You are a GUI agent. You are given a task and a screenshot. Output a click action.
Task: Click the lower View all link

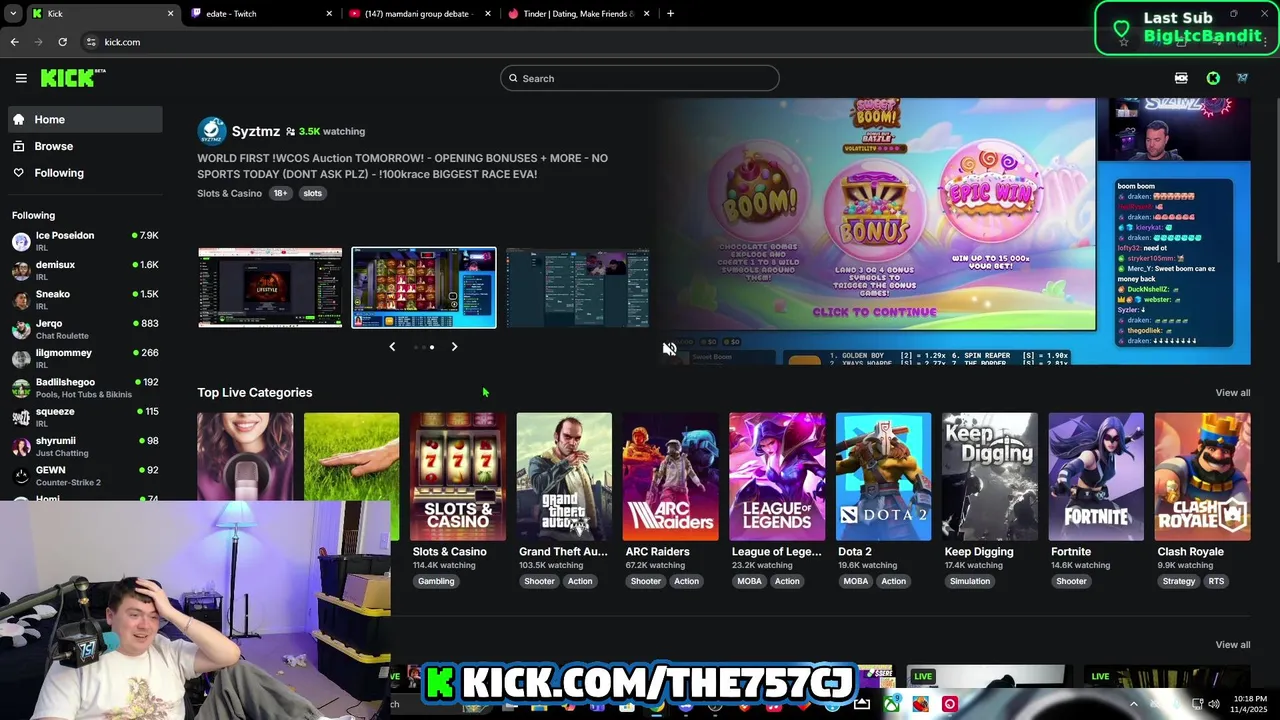pyautogui.click(x=1232, y=645)
